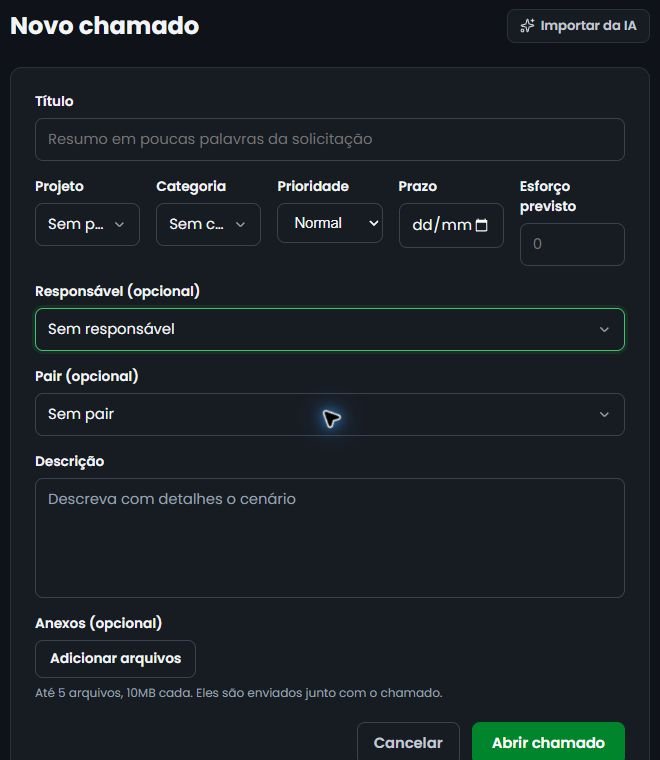Expand the Pair dropdown showing Sem pair

click(x=330, y=414)
